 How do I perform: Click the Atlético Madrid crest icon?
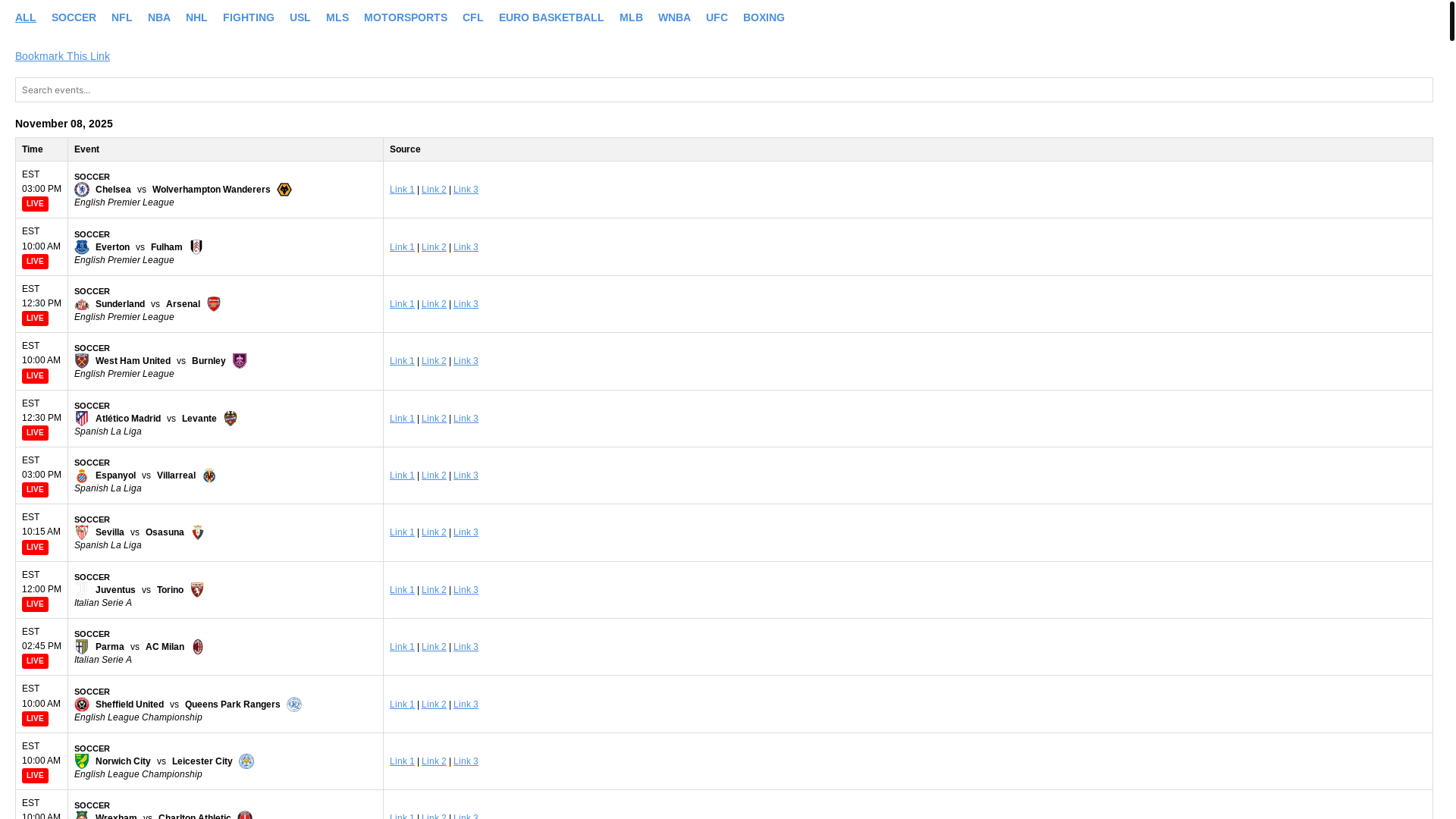tap(82, 419)
